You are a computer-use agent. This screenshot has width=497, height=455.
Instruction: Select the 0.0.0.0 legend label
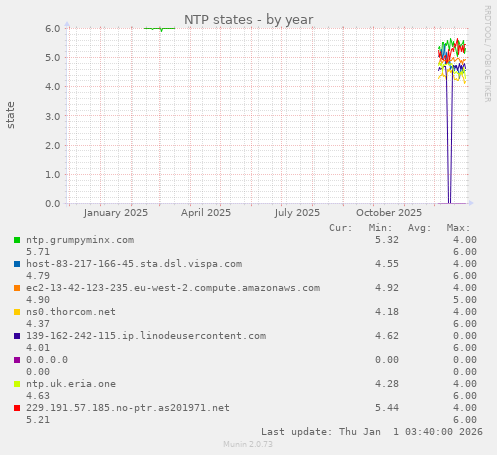[47, 360]
